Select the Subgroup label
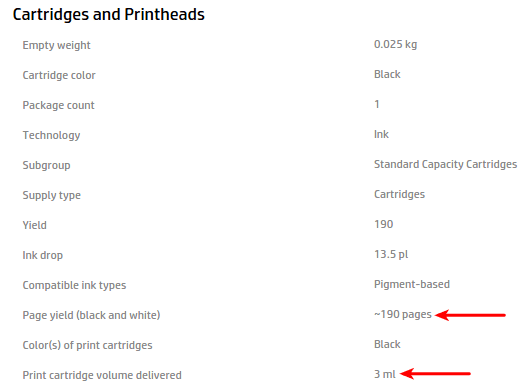The image size is (526, 391). [x=46, y=166]
